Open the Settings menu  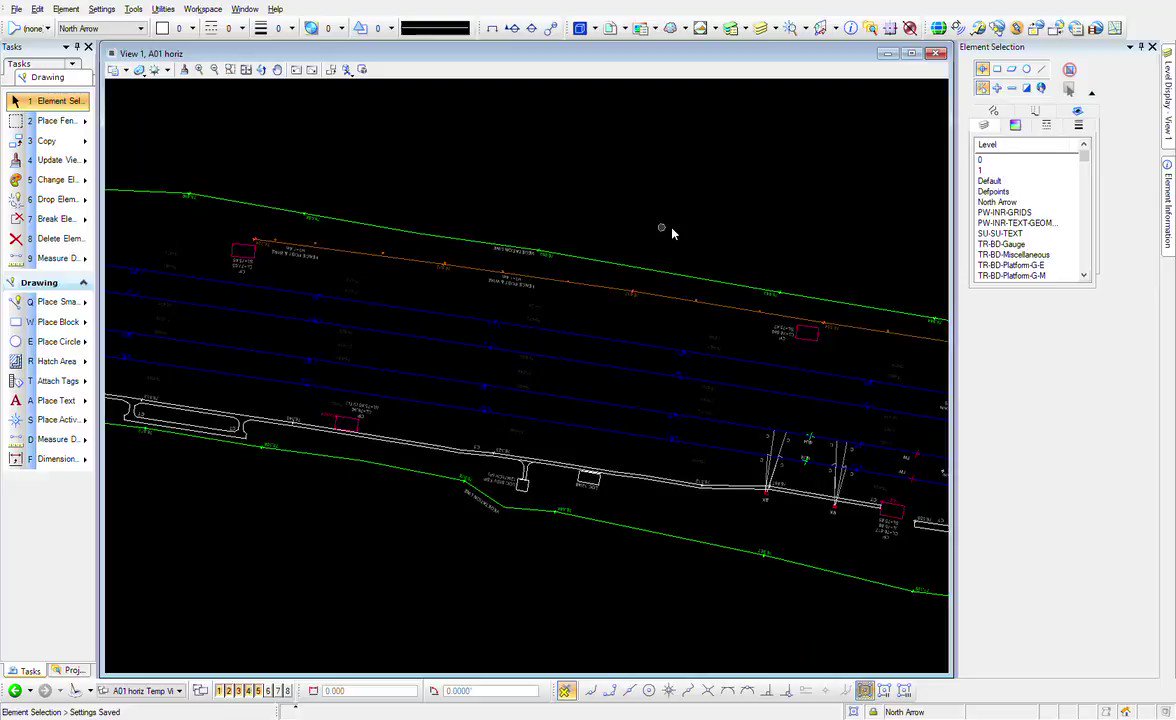click(102, 9)
